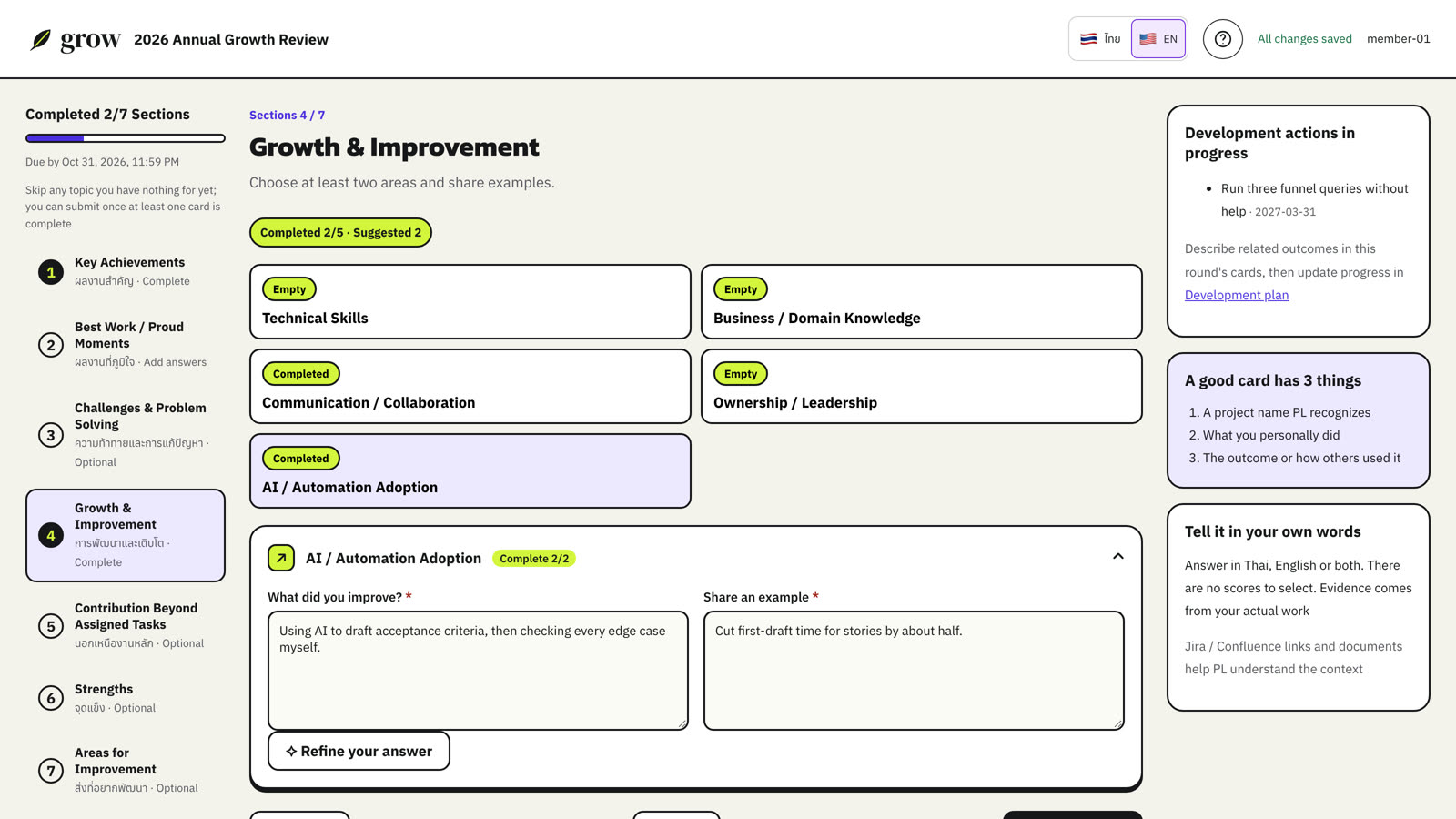Collapse the AI / Automation Adoption panel
This screenshot has width=1456, height=819.
1118,556
